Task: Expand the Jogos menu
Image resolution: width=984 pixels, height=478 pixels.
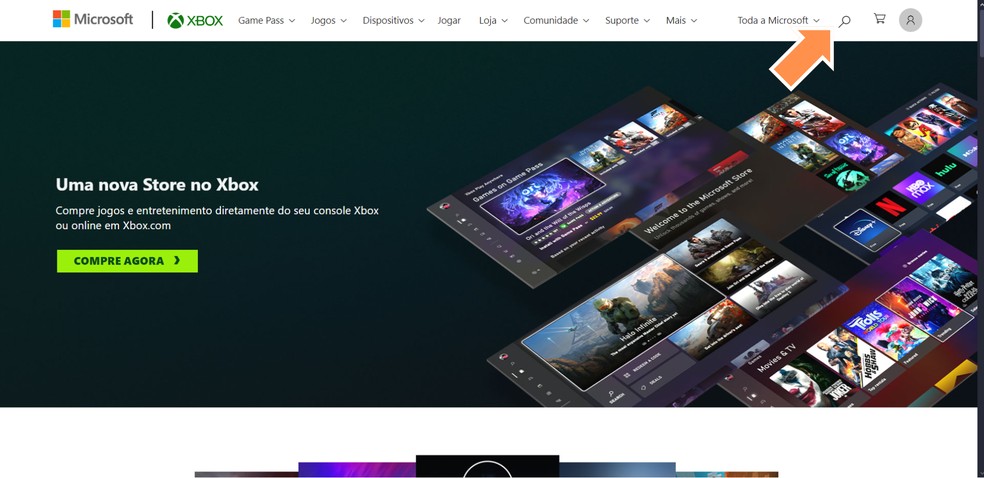Action: tap(329, 21)
